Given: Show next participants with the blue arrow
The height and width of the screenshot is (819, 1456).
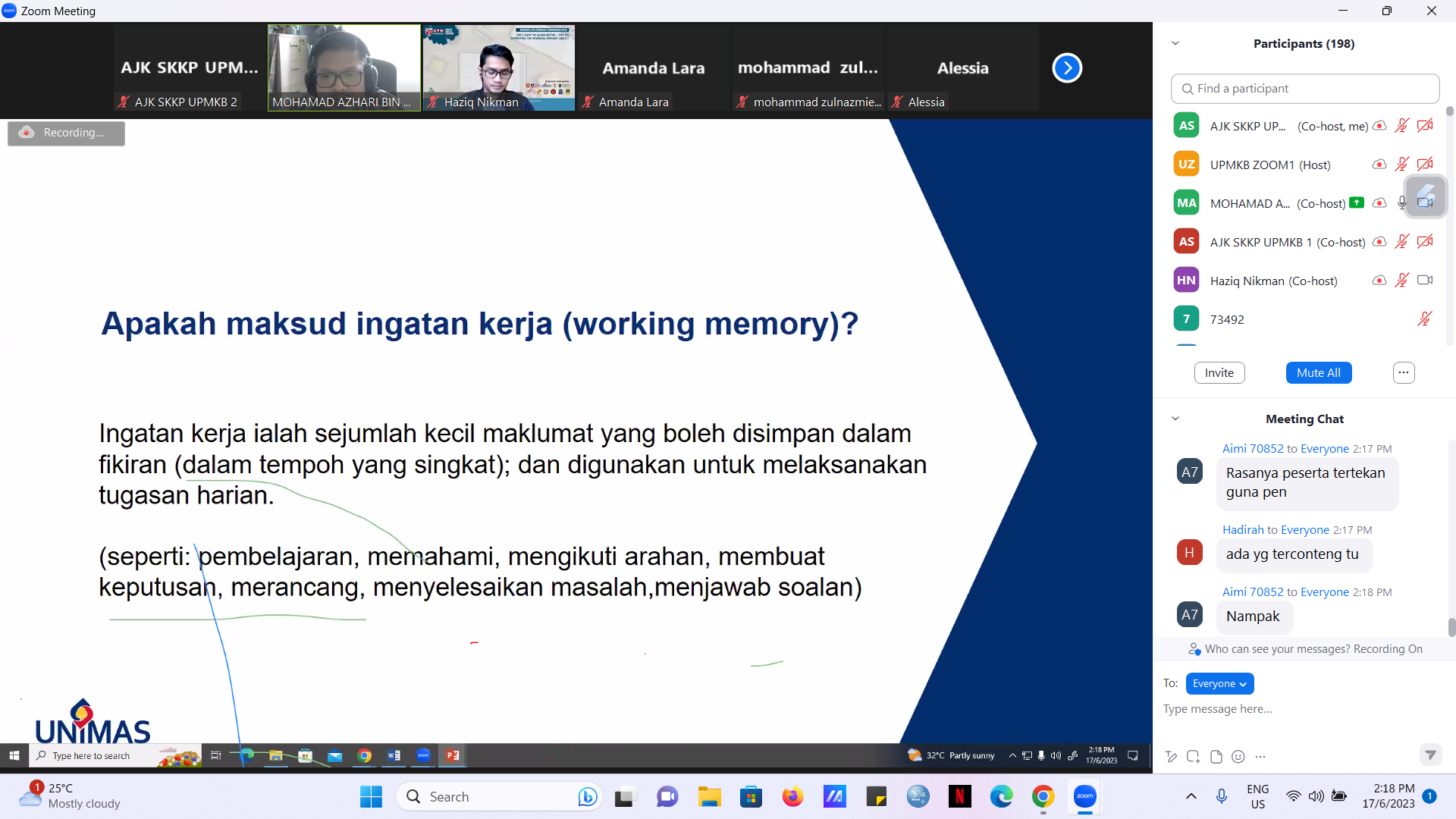Looking at the screenshot, I should (1067, 68).
